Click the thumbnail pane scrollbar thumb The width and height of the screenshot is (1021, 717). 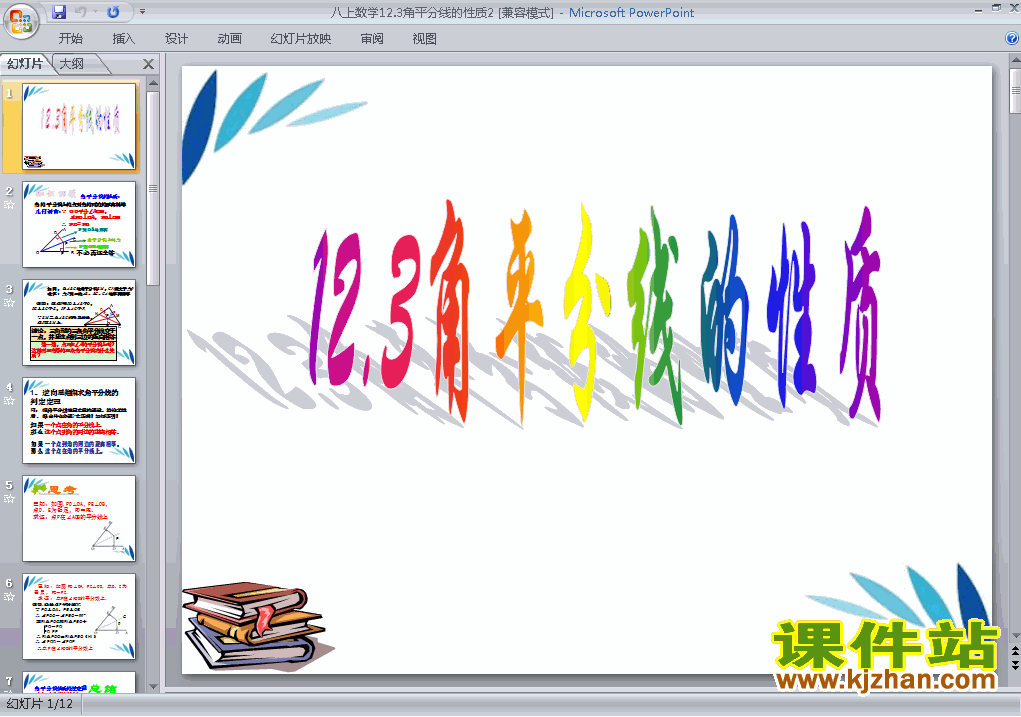click(x=153, y=188)
